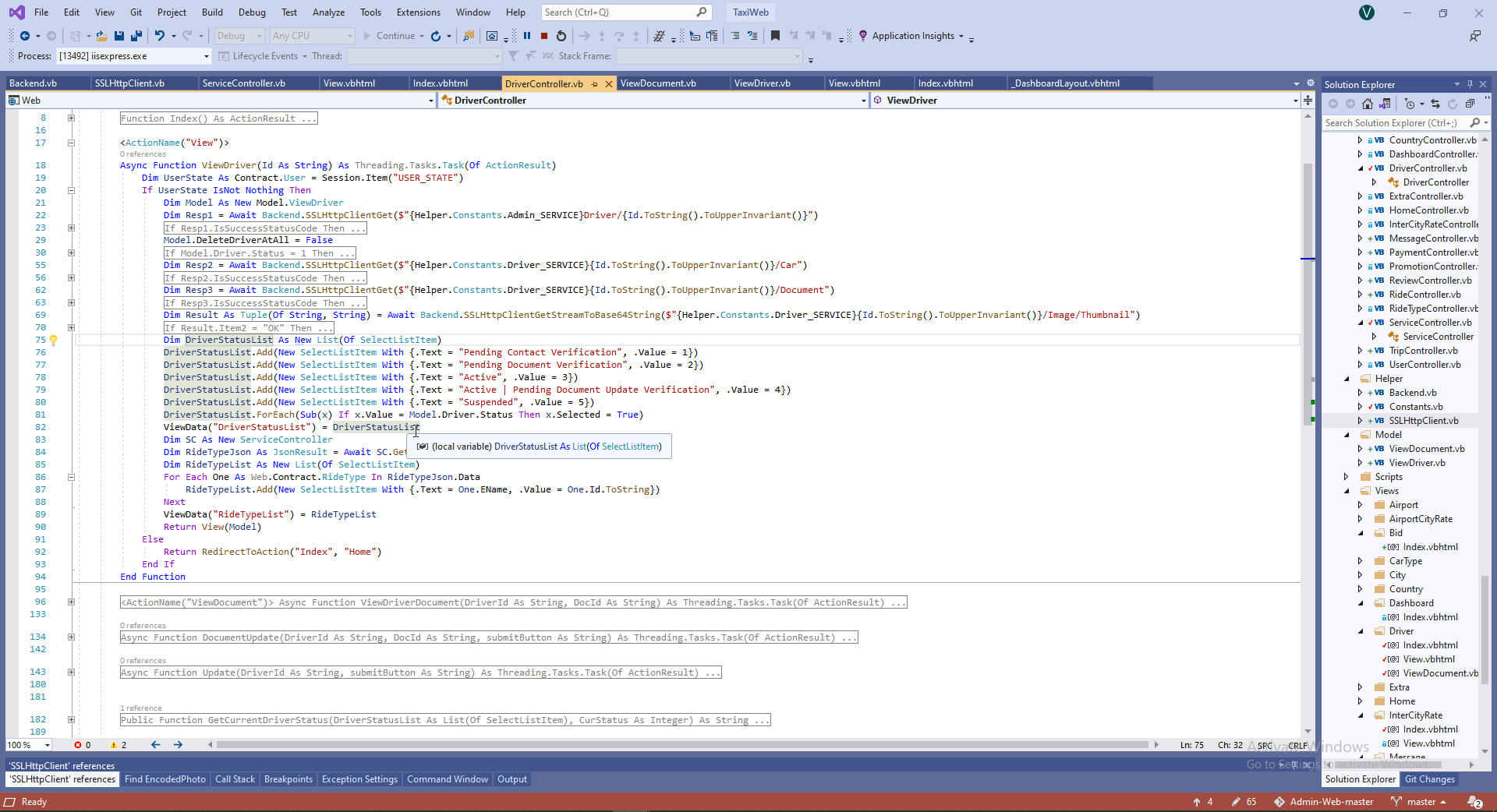Toggle a bookmark with the bookmark icon
The height and width of the screenshot is (812, 1497).
coord(775,36)
